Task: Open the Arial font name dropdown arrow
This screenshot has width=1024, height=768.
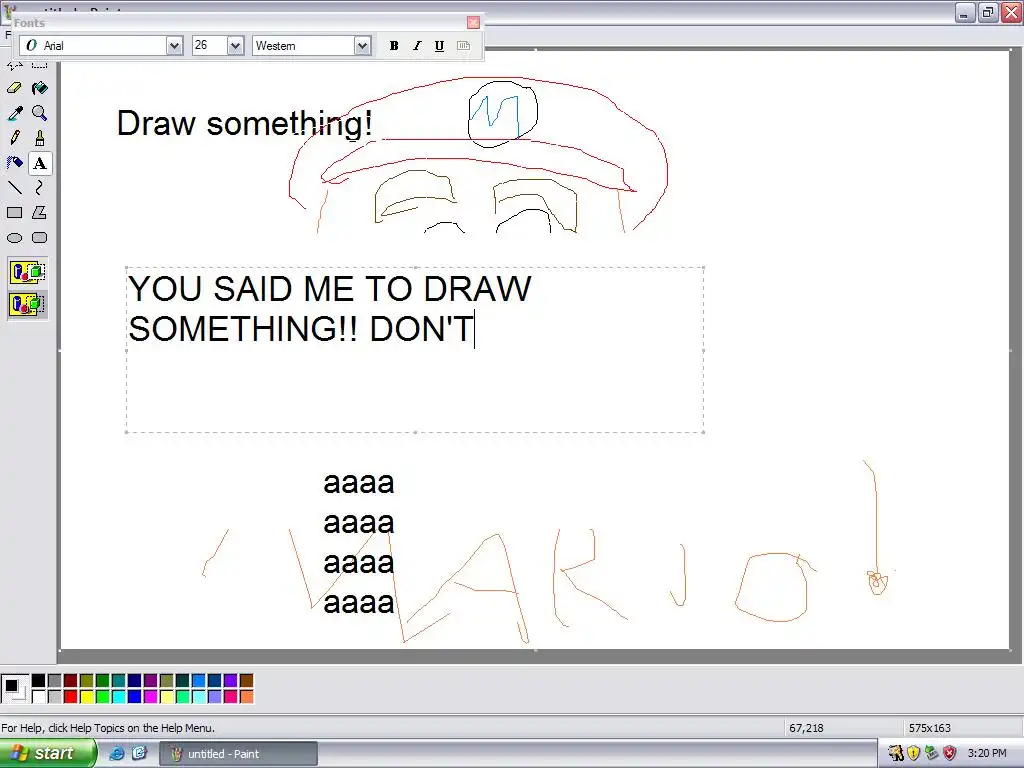Action: 174,46
